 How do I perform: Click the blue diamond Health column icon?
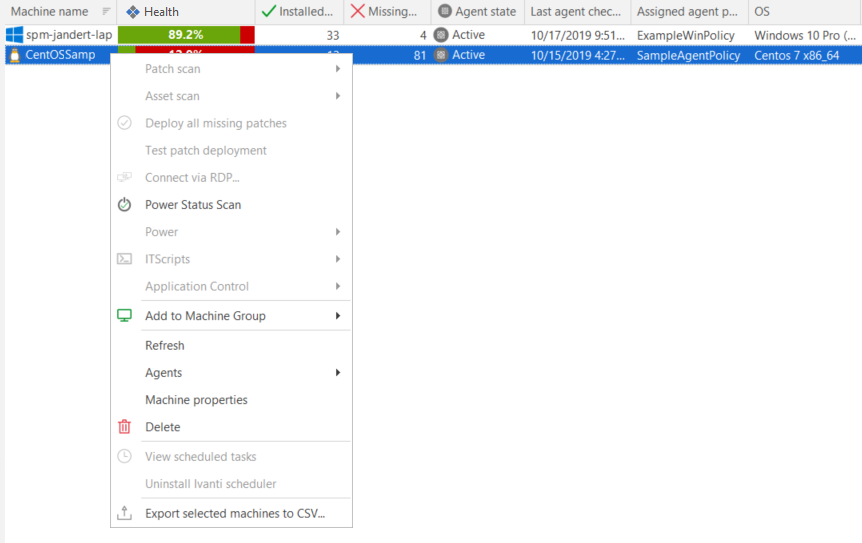click(132, 12)
